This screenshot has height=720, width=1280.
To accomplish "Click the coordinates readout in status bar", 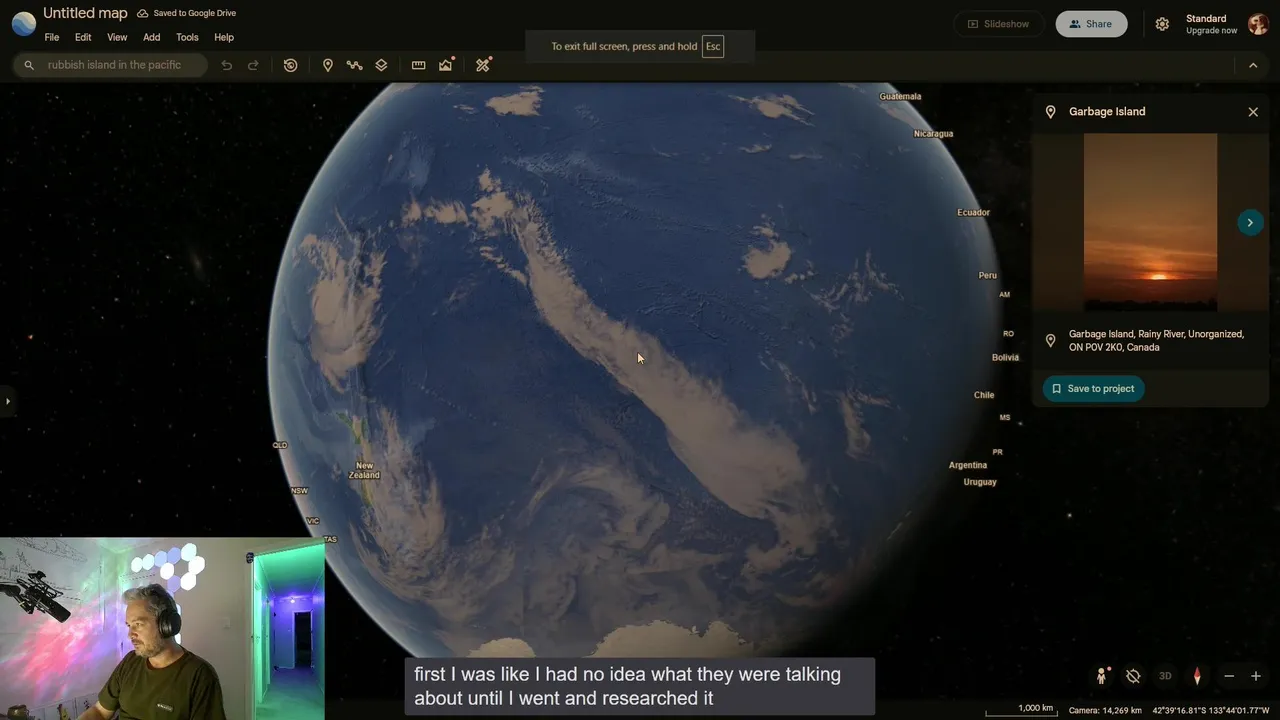I will 1211,710.
